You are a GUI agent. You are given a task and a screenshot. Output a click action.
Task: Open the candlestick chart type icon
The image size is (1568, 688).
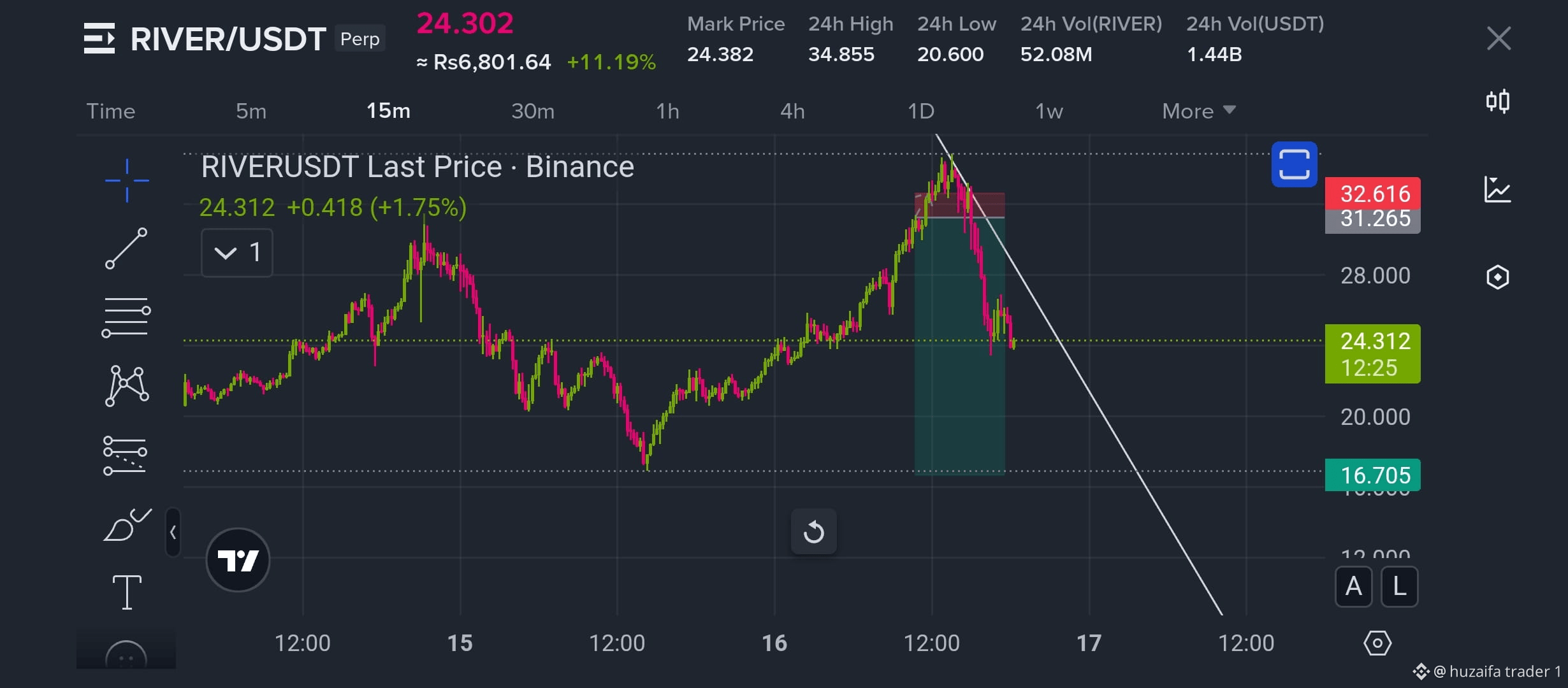1497,101
